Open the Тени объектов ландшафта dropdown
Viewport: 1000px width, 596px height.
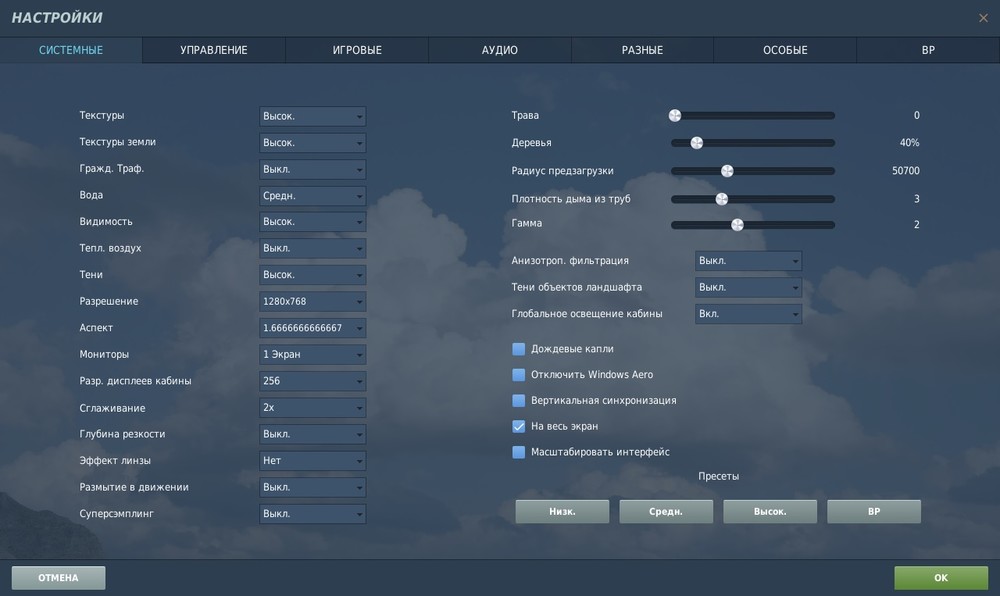pyautogui.click(x=748, y=287)
